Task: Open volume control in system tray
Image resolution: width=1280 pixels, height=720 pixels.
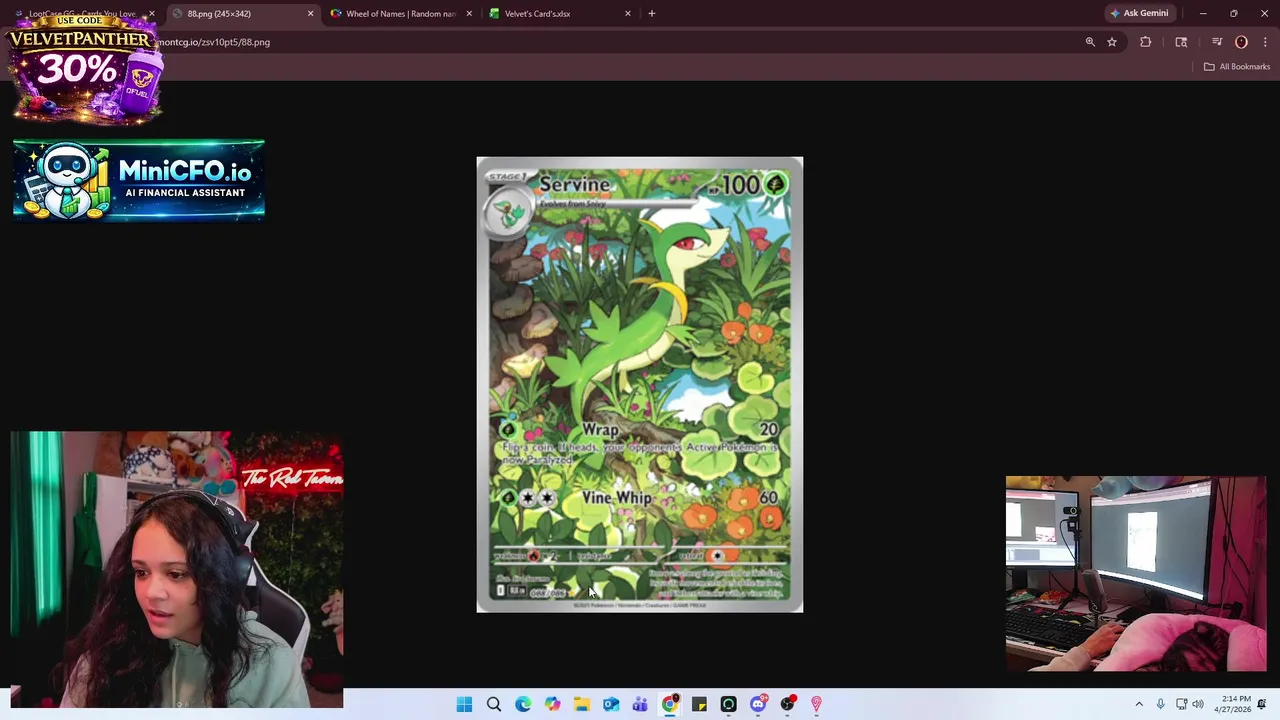Action: pos(1198,704)
